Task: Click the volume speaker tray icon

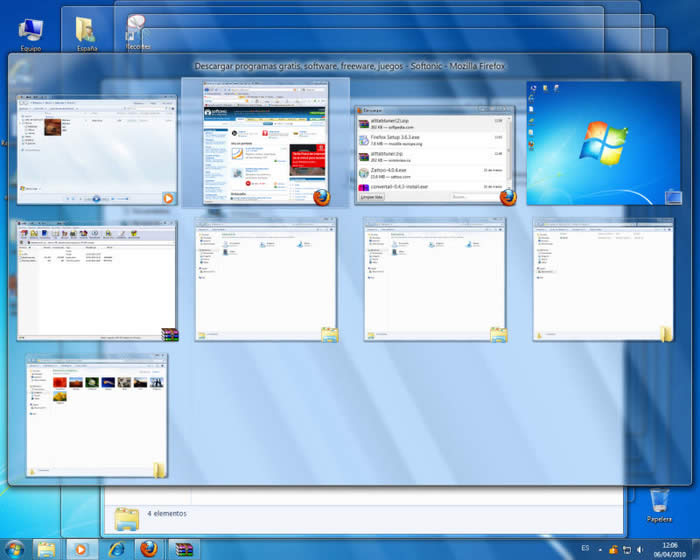Action: [x=639, y=549]
